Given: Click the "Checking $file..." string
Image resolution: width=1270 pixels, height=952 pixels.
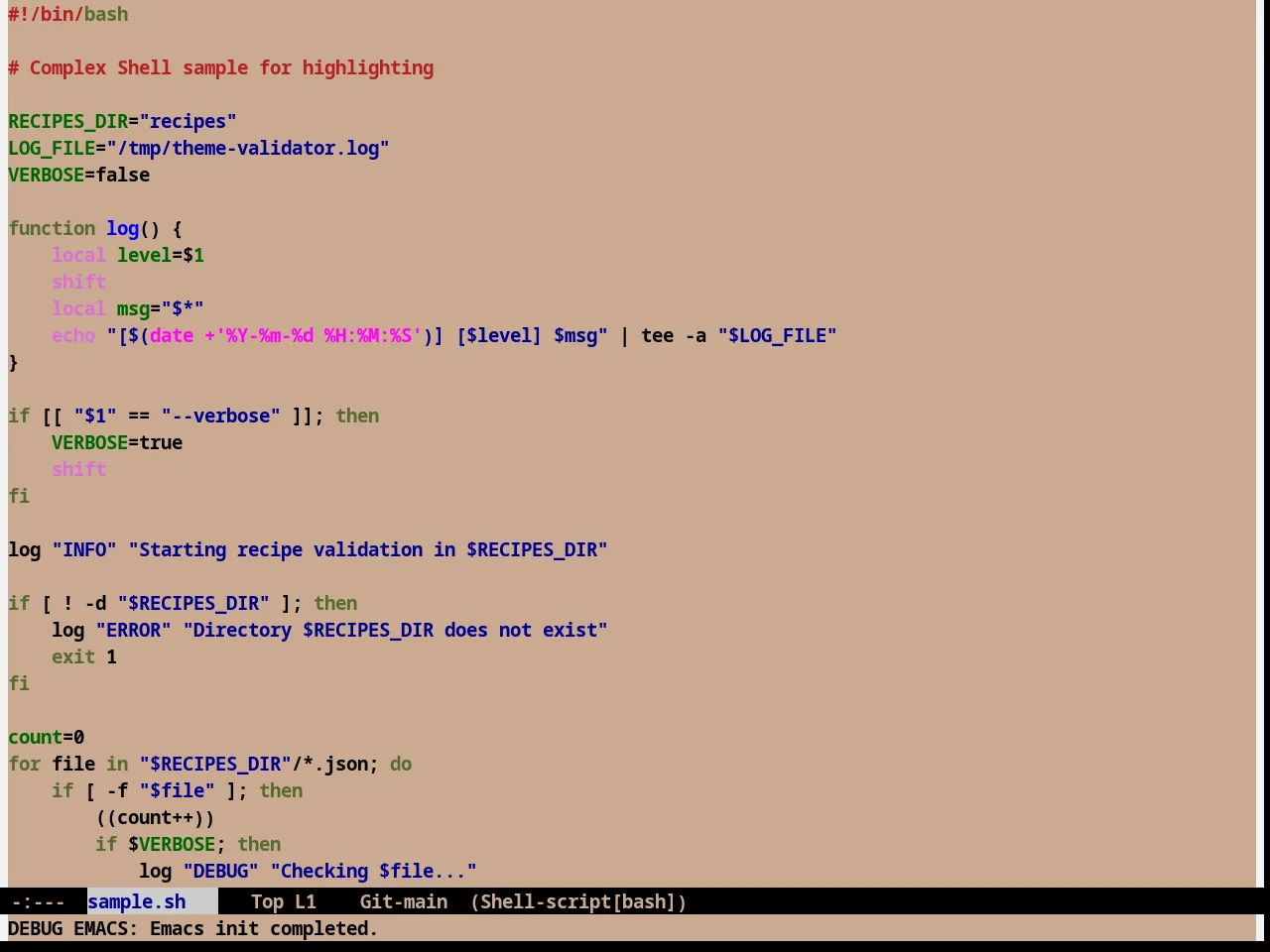Looking at the screenshot, I should [373, 871].
